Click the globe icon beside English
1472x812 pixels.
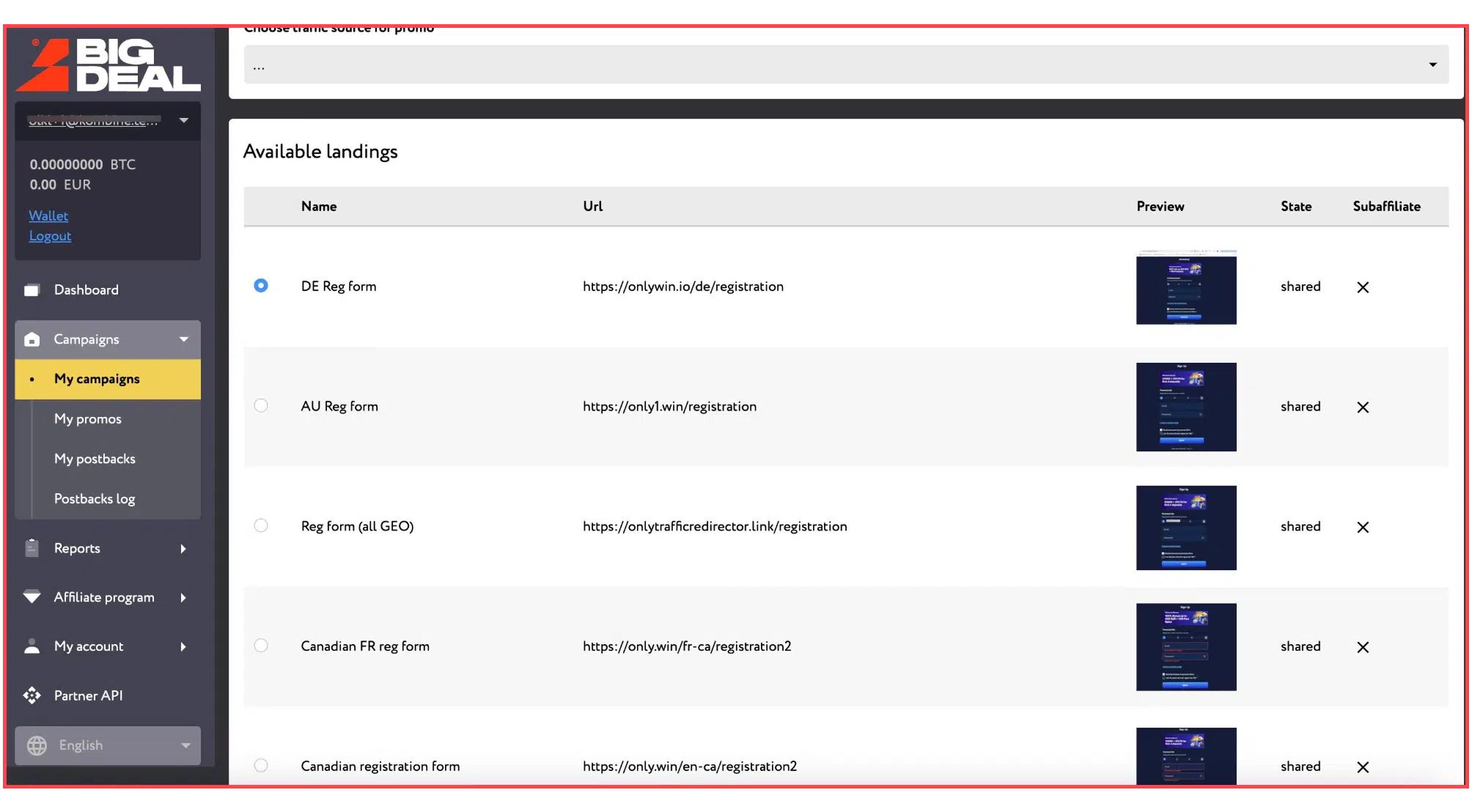[37, 745]
